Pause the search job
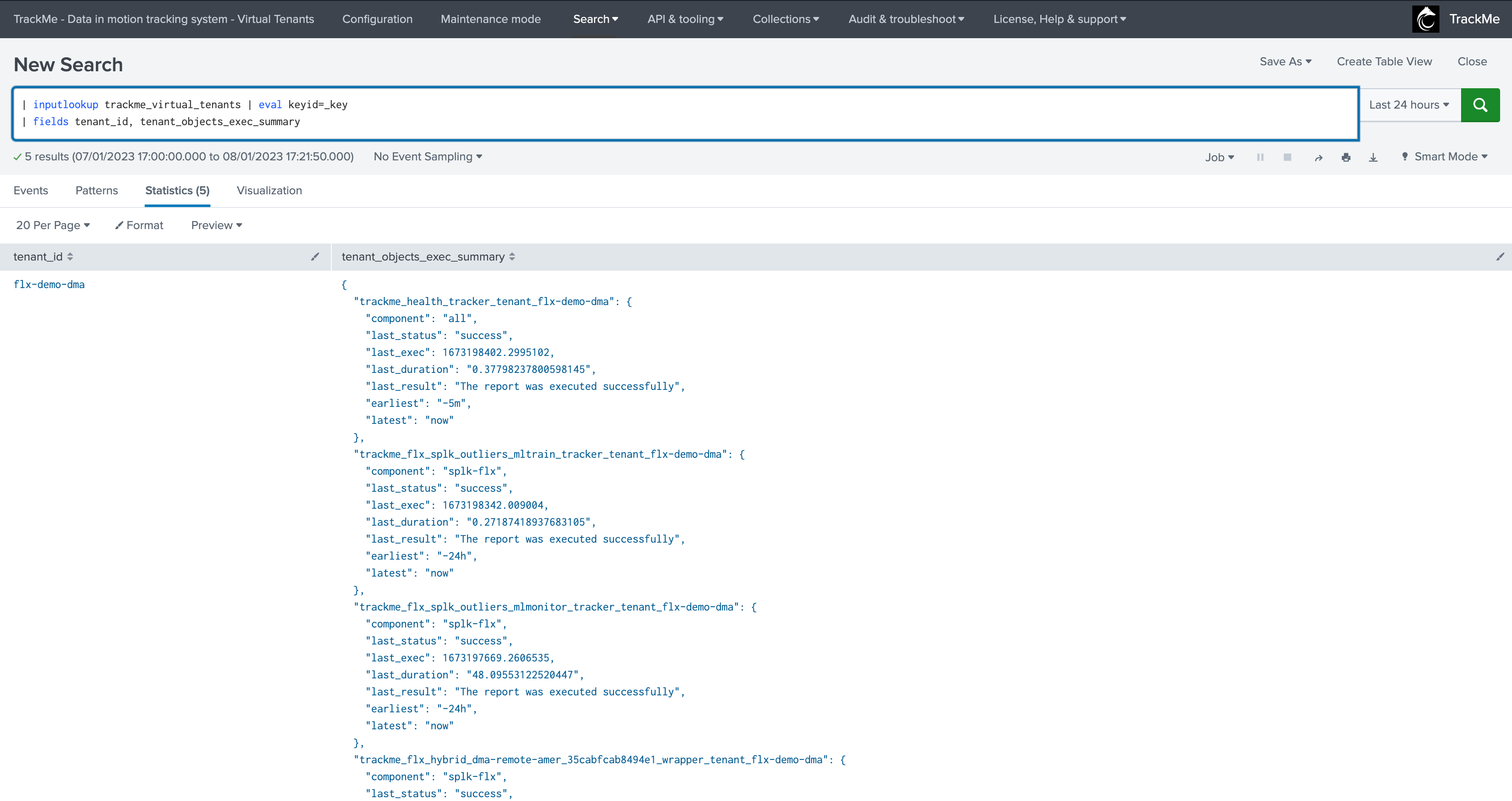1512x801 pixels. 1260,157
